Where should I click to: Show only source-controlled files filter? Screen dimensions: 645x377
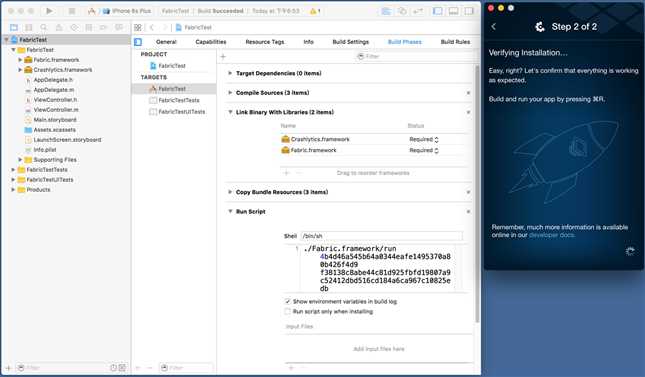click(x=122, y=368)
